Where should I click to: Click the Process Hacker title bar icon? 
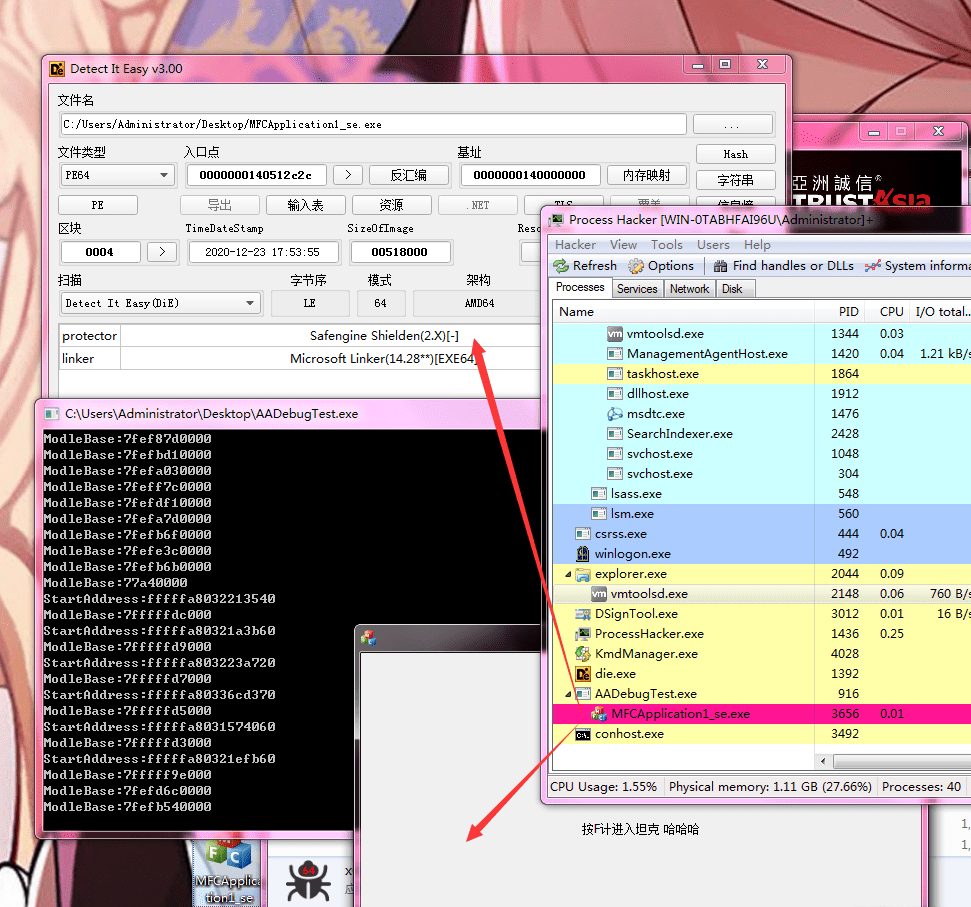[x=557, y=220]
